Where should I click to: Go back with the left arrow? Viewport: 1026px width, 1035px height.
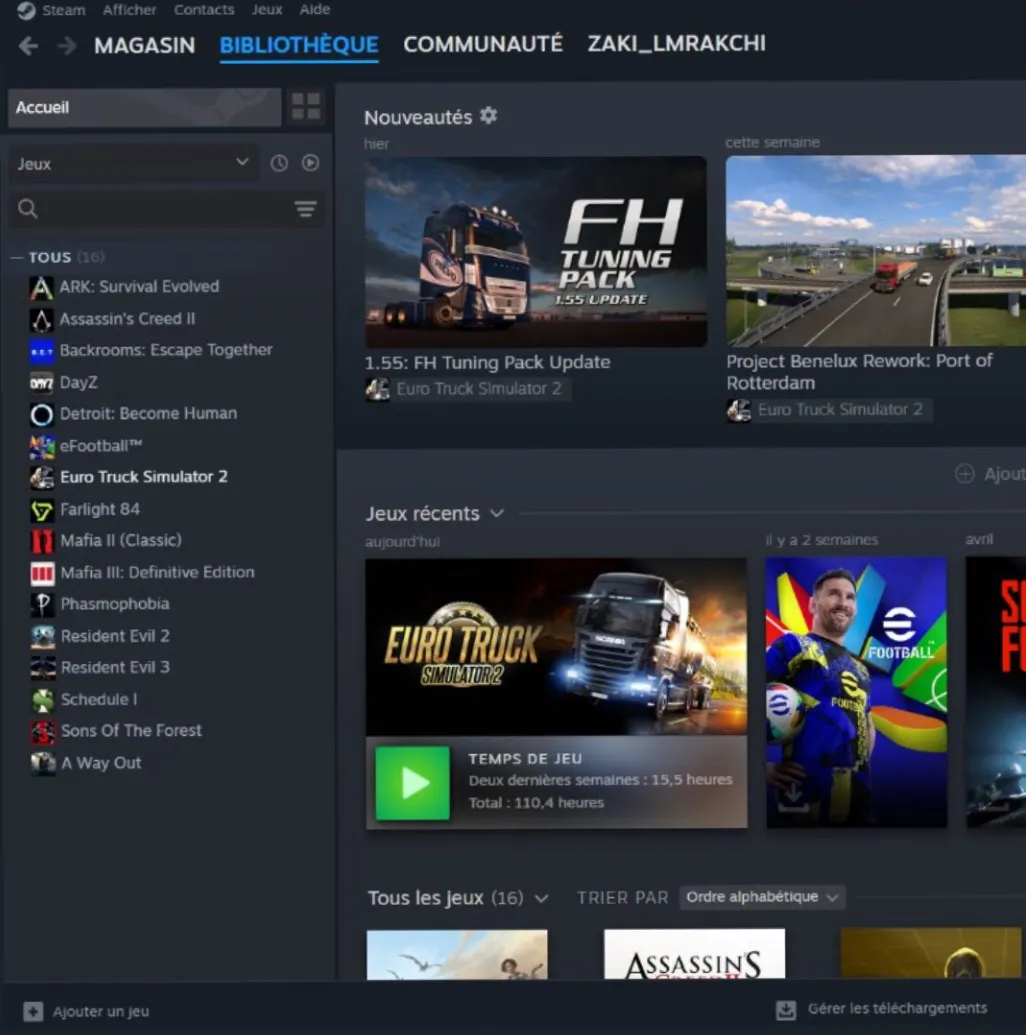point(28,46)
